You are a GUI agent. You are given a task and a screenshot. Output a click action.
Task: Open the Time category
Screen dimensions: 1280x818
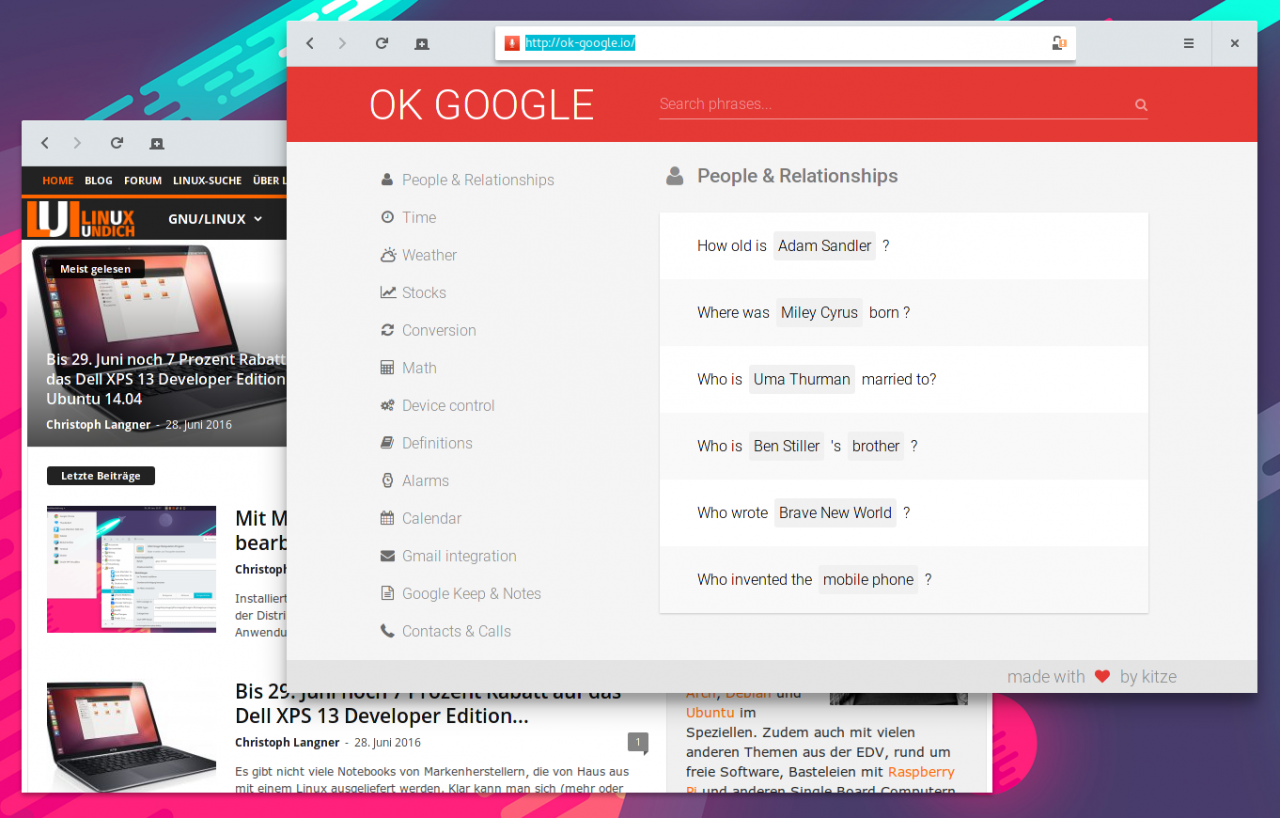419,217
